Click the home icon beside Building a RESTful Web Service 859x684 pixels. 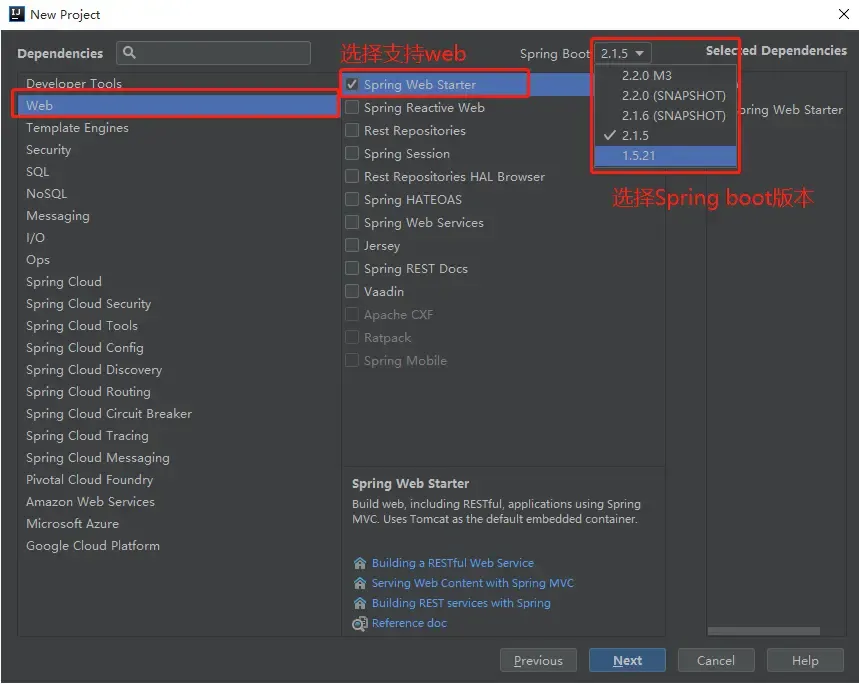[x=360, y=563]
